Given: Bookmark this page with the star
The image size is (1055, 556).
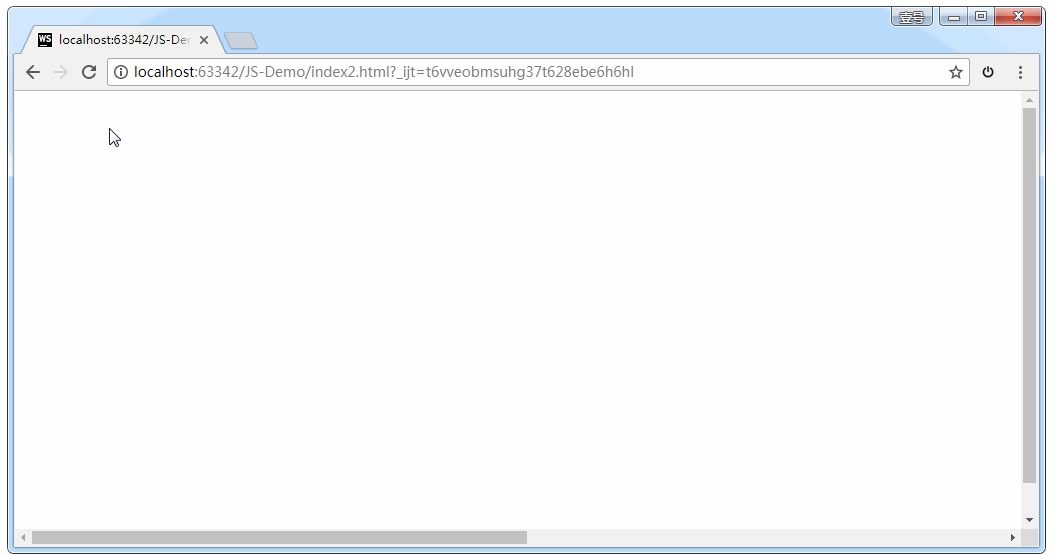Looking at the screenshot, I should pos(955,72).
